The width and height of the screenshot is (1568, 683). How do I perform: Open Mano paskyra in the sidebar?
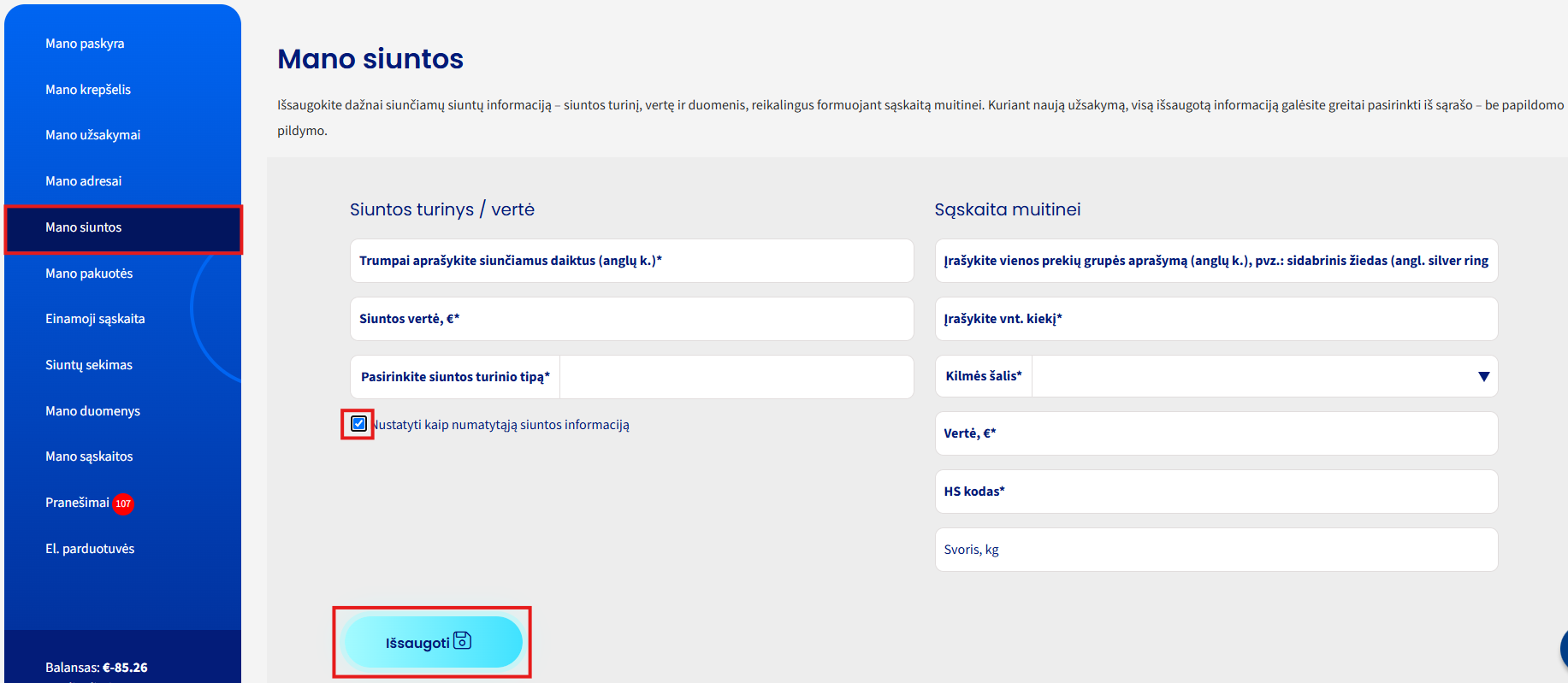point(85,44)
